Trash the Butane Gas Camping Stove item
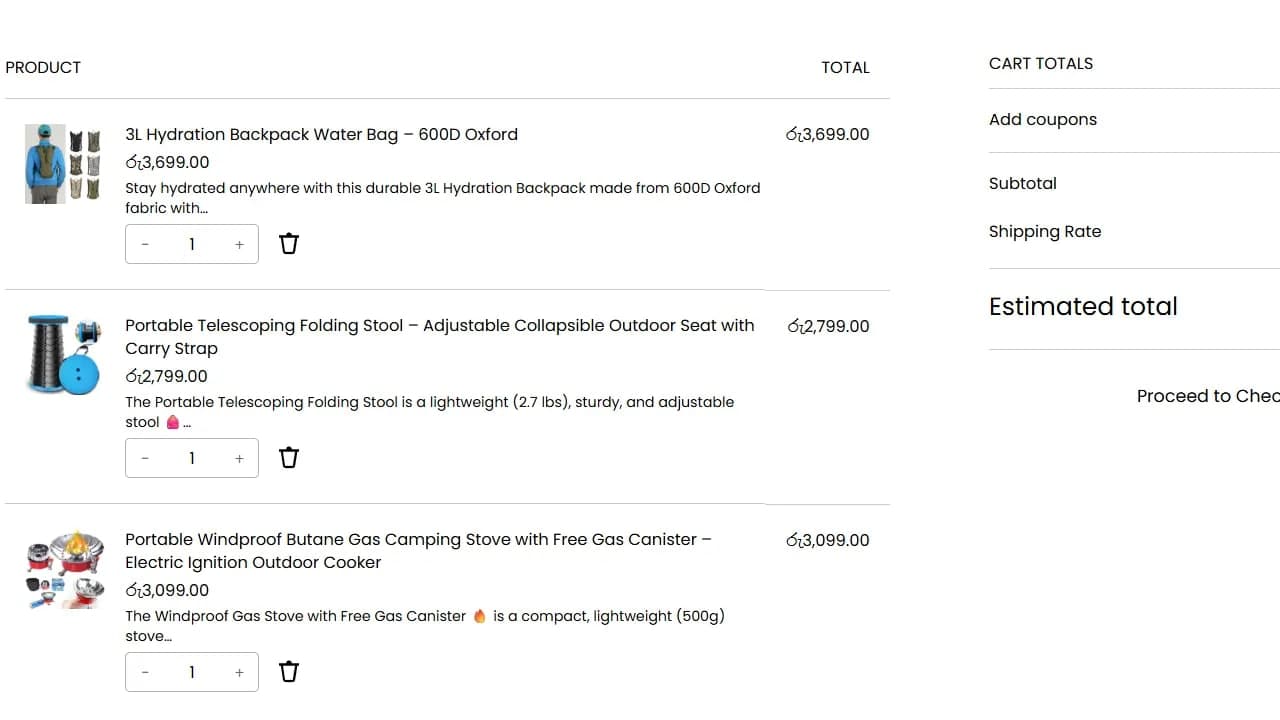Screen dimensions: 1280x720 coord(289,672)
